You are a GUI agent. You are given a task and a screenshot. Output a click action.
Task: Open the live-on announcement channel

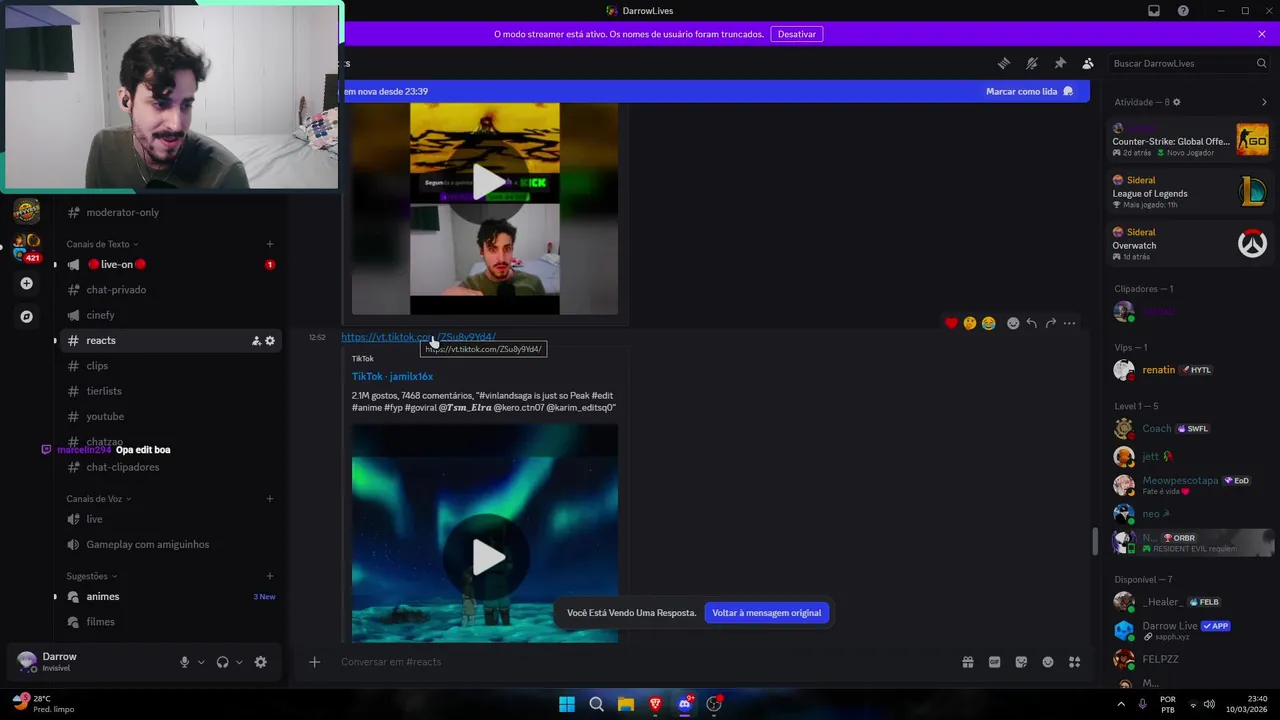[x=170, y=265]
